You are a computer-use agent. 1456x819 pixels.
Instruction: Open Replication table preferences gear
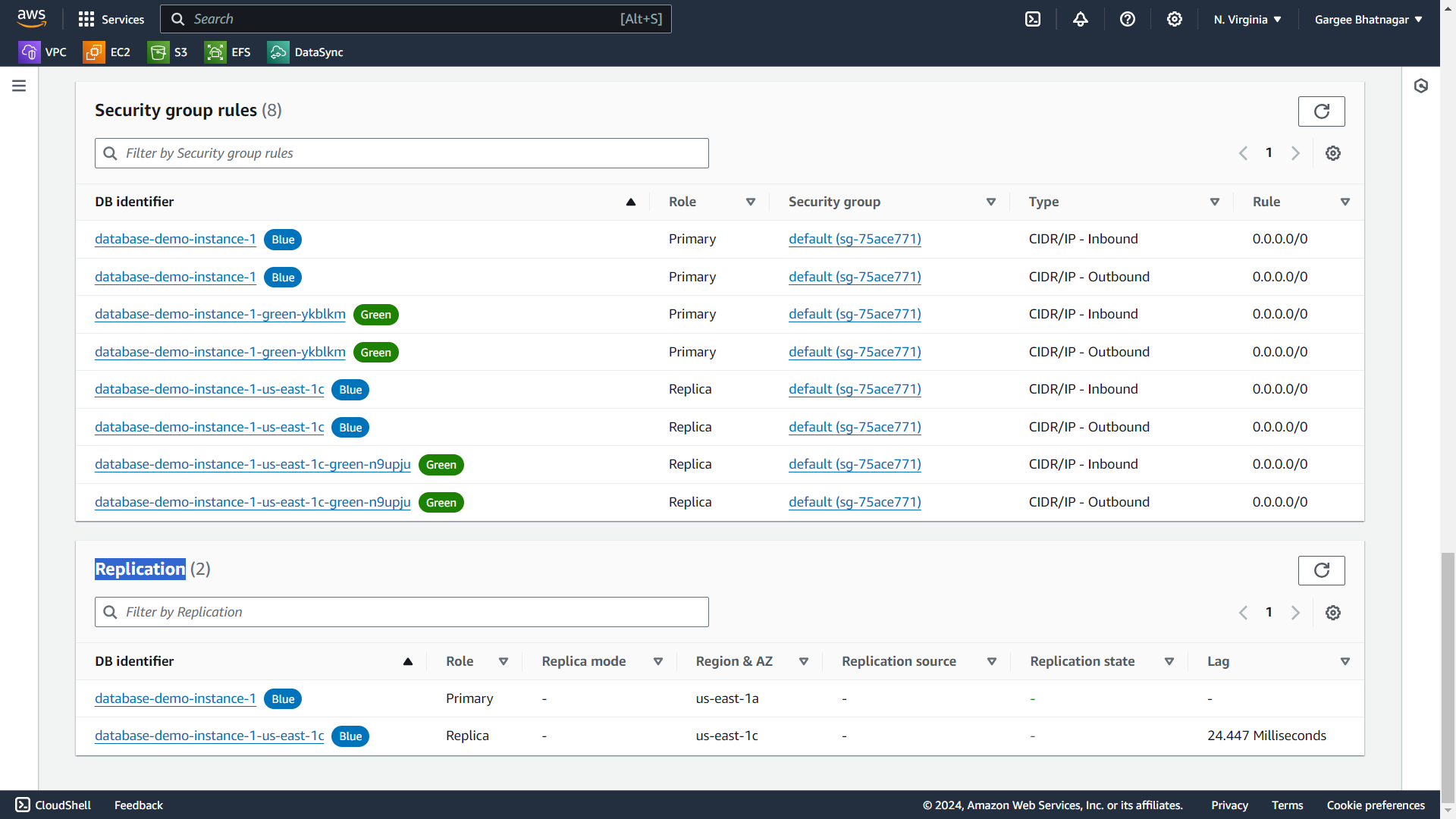(x=1332, y=613)
